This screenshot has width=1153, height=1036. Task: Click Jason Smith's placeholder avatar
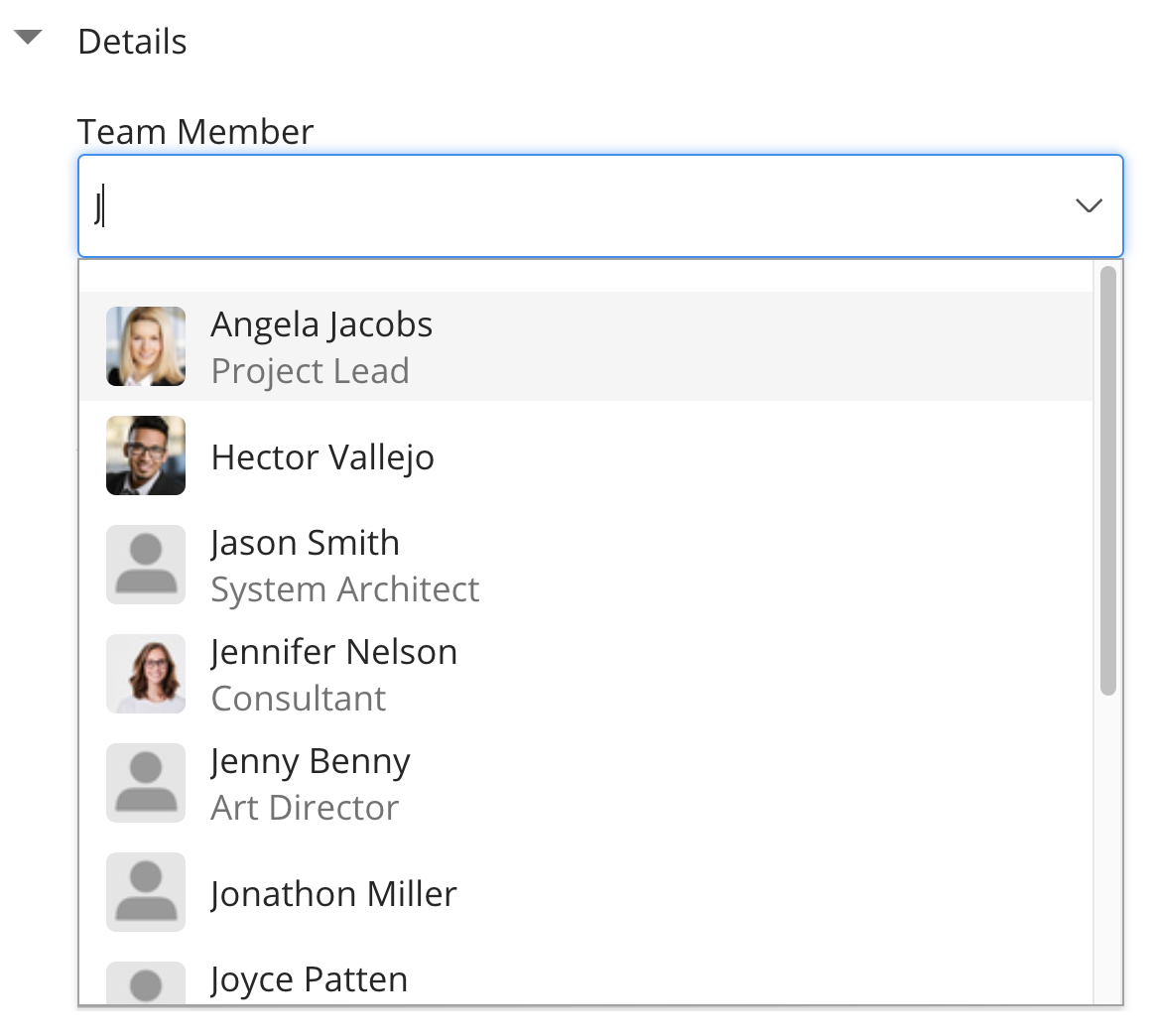click(x=146, y=565)
